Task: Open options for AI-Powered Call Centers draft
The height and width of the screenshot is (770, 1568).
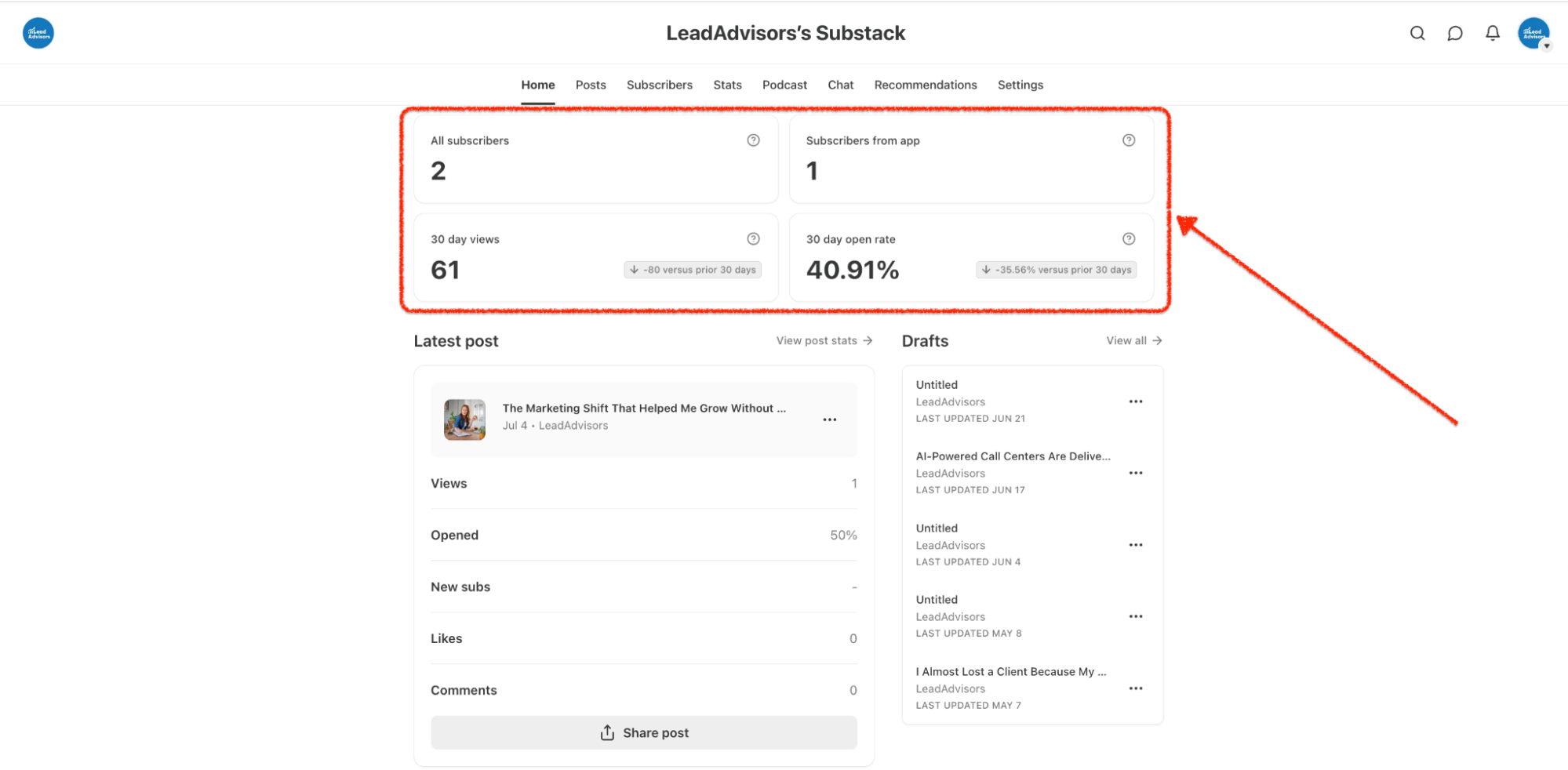Action: pos(1135,473)
